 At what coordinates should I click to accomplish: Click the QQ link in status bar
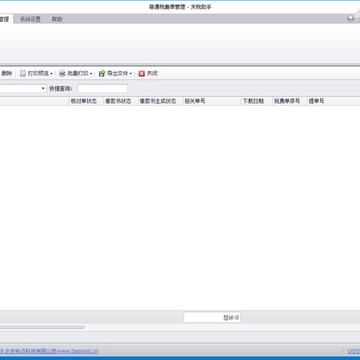(x=354, y=351)
